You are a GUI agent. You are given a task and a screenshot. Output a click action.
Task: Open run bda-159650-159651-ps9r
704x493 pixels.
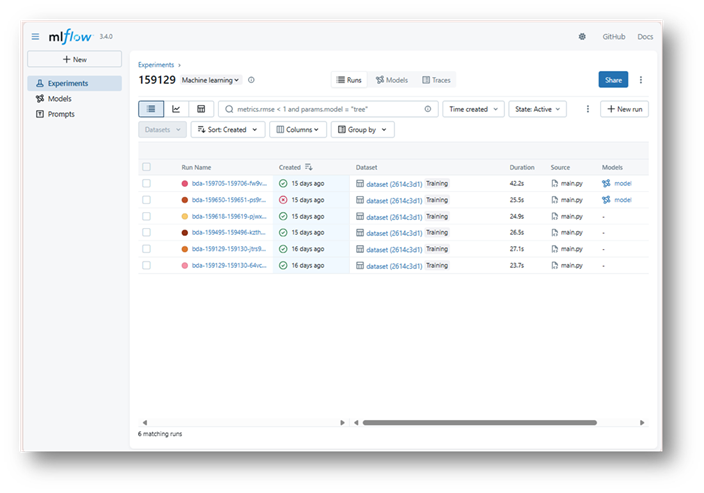(229, 200)
